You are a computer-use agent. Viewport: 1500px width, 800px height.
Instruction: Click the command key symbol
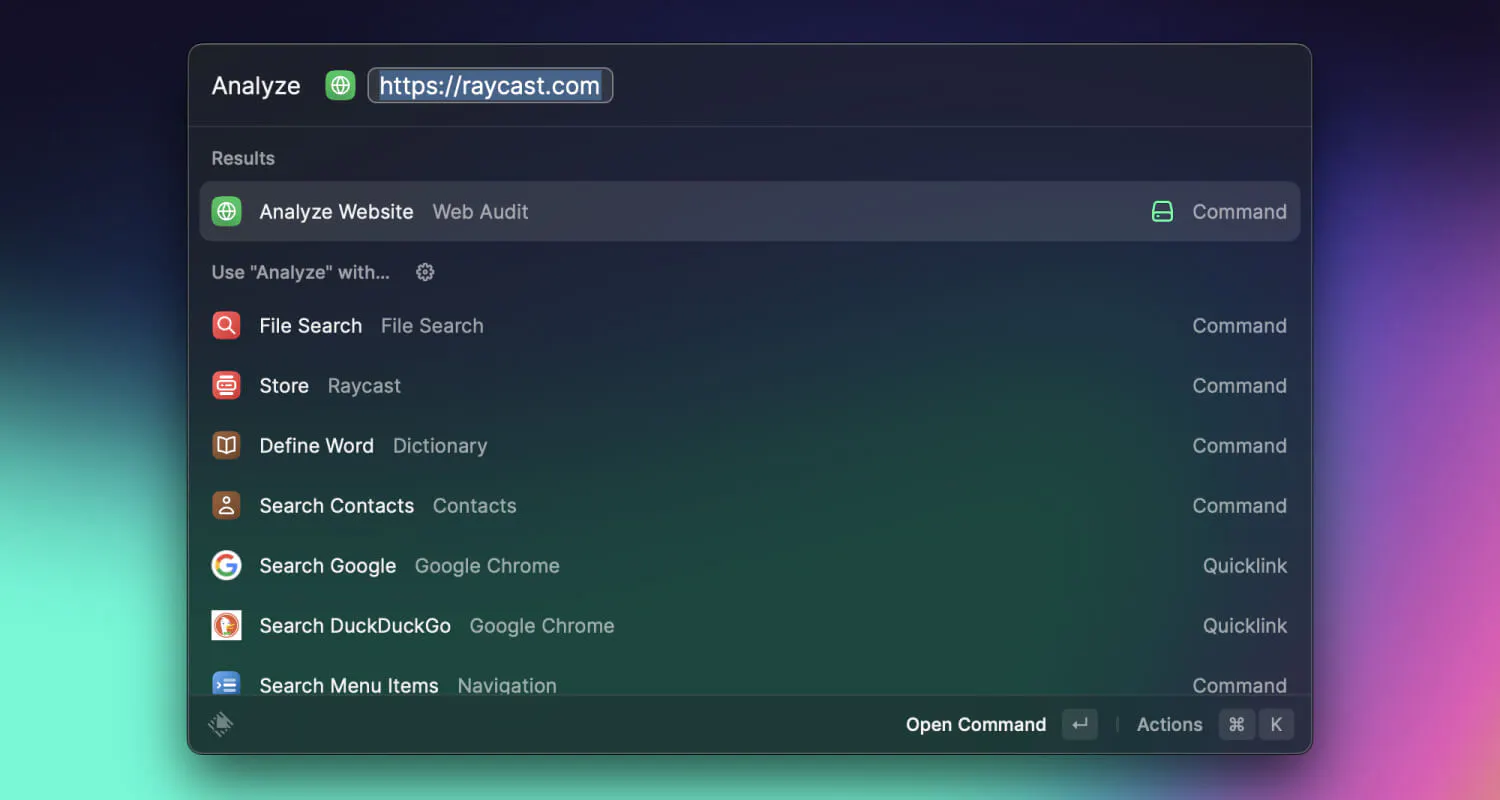tap(1237, 724)
